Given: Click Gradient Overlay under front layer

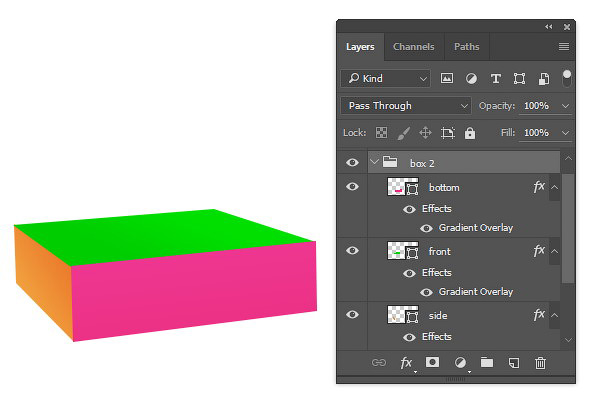Looking at the screenshot, I should point(476,292).
